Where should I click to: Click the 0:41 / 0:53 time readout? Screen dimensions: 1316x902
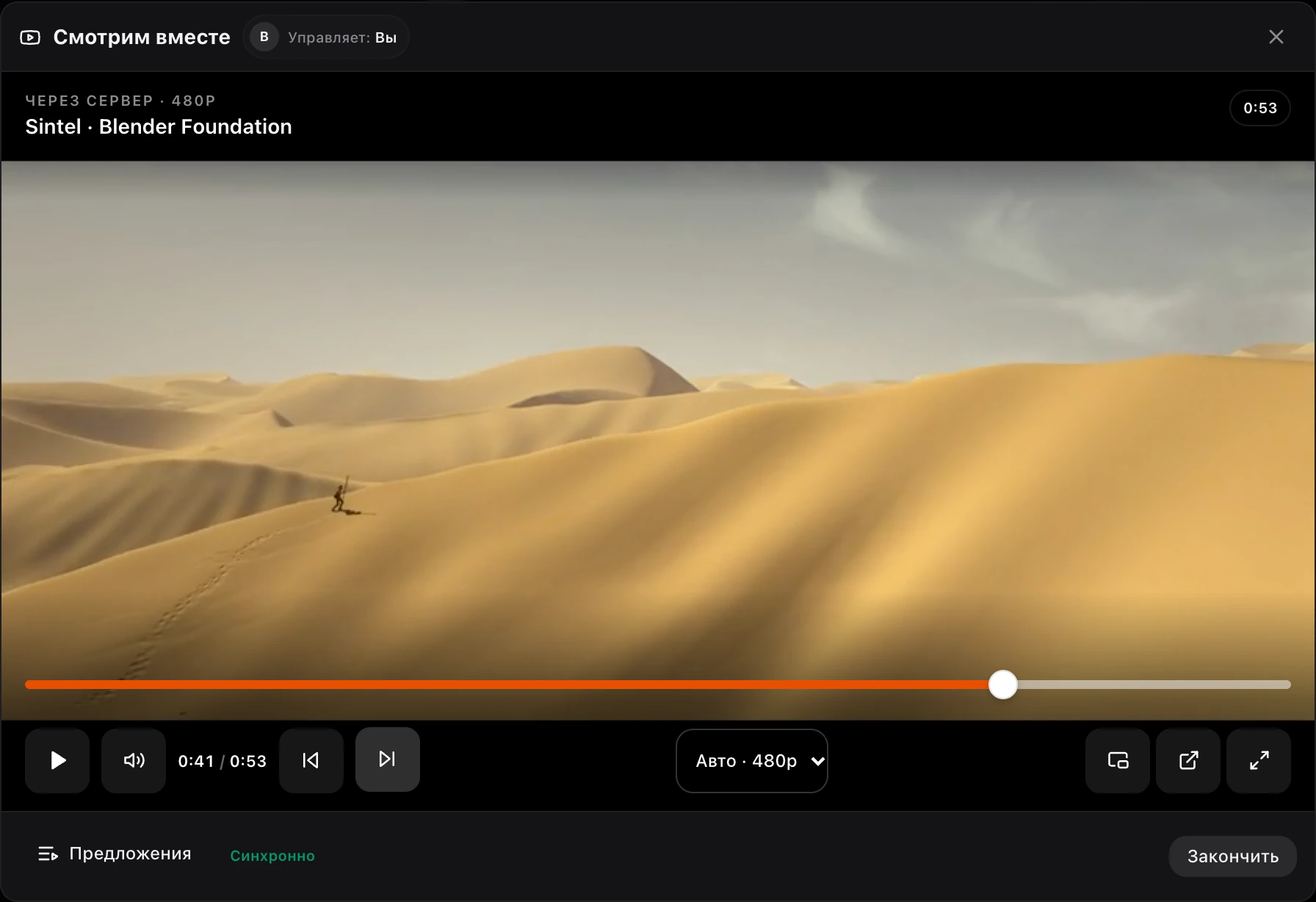pyautogui.click(x=223, y=761)
